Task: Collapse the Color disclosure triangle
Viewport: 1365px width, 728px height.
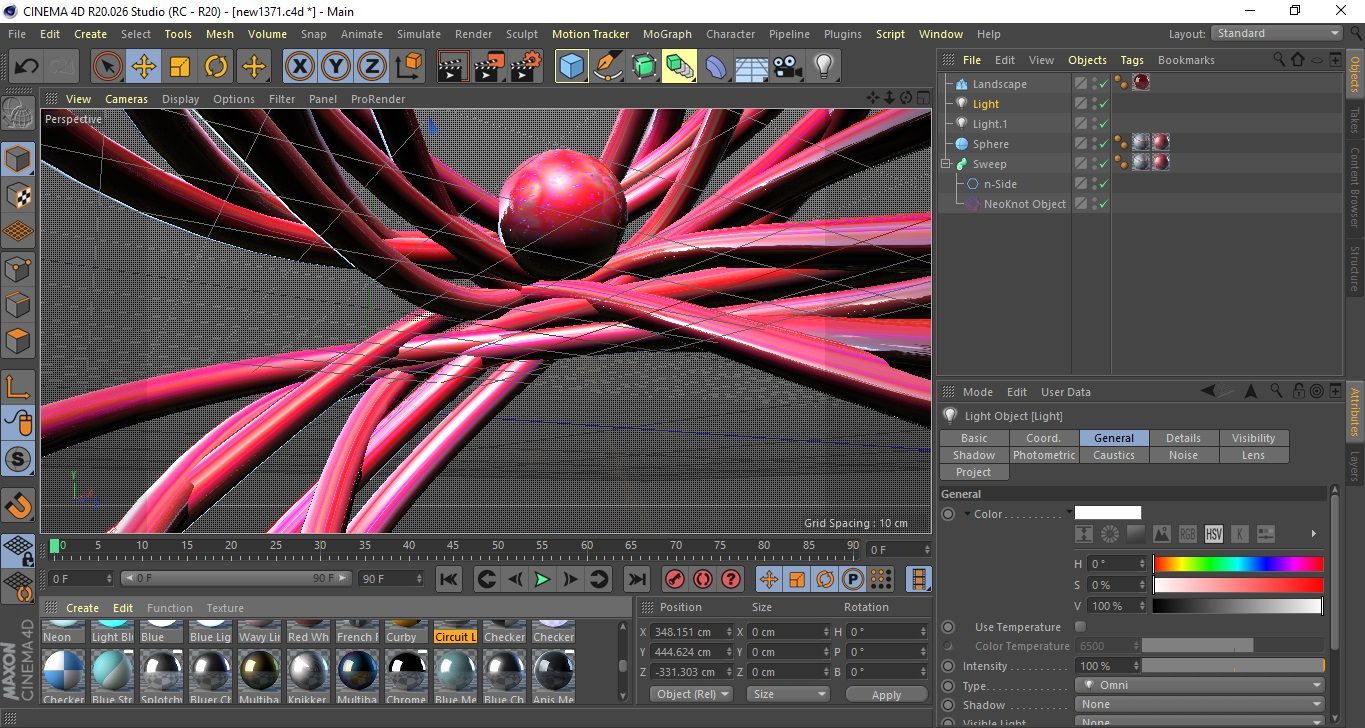Action: click(x=967, y=514)
